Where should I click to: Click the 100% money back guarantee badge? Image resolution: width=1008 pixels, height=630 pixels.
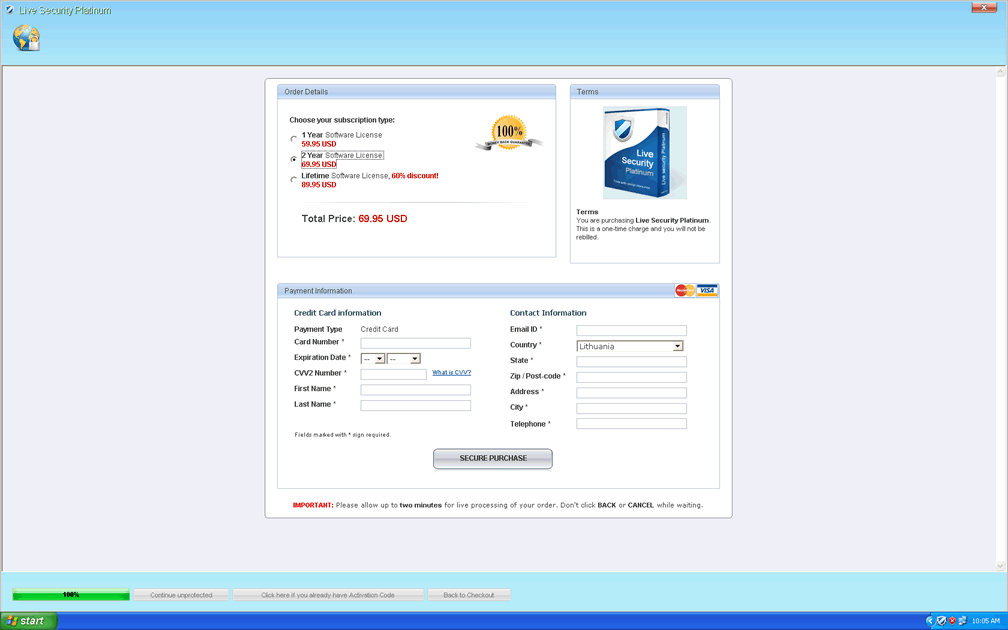click(x=508, y=133)
